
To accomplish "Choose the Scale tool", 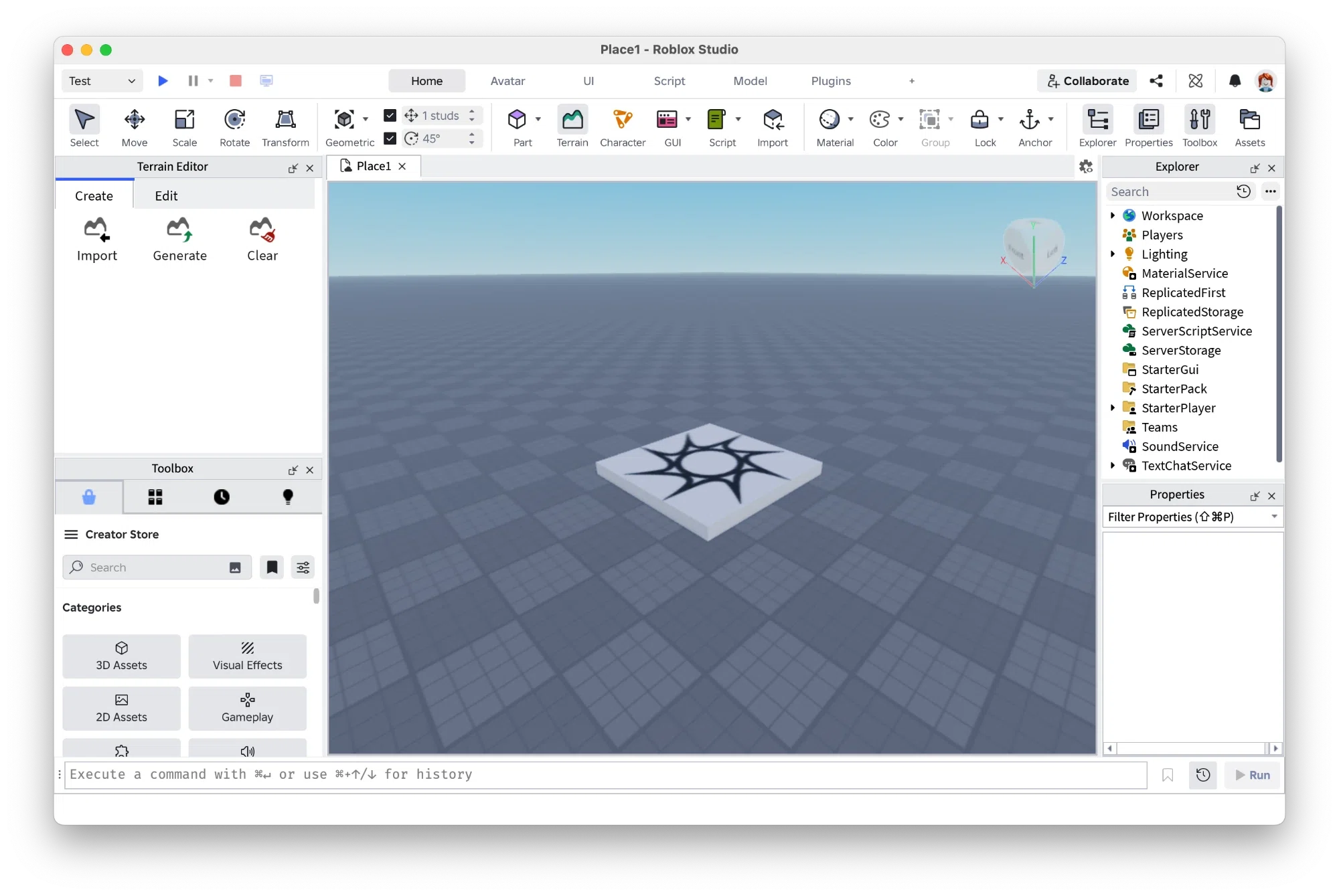I will click(x=184, y=126).
